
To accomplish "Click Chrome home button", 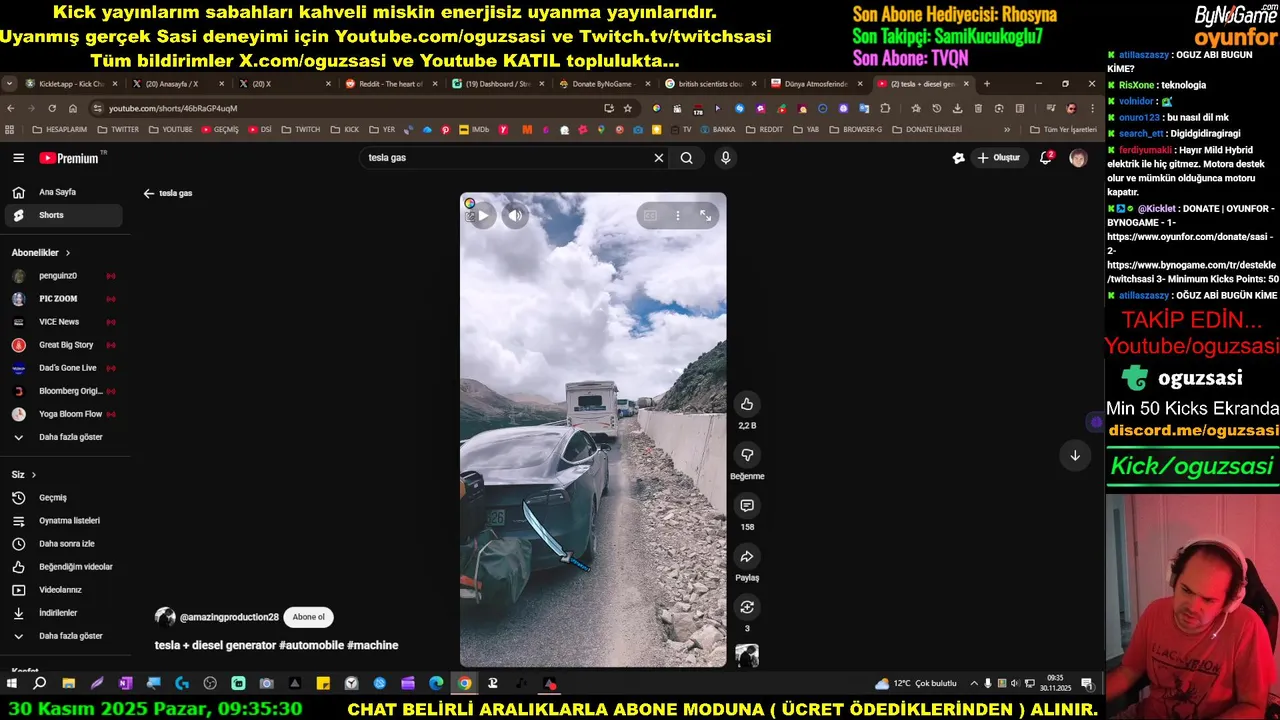I will click(73, 108).
